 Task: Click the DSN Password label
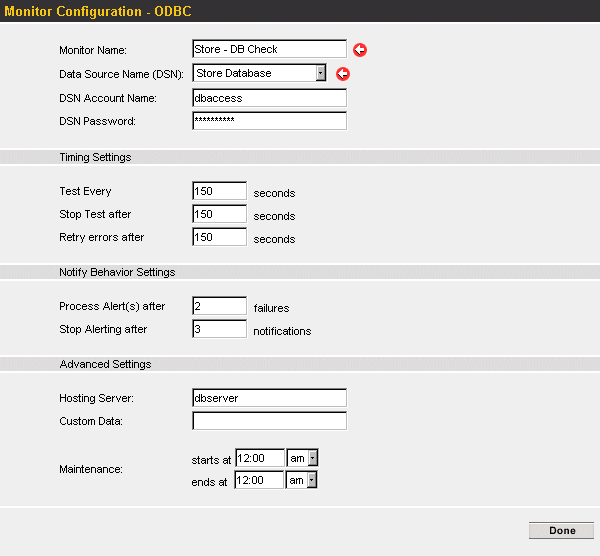(x=98, y=121)
